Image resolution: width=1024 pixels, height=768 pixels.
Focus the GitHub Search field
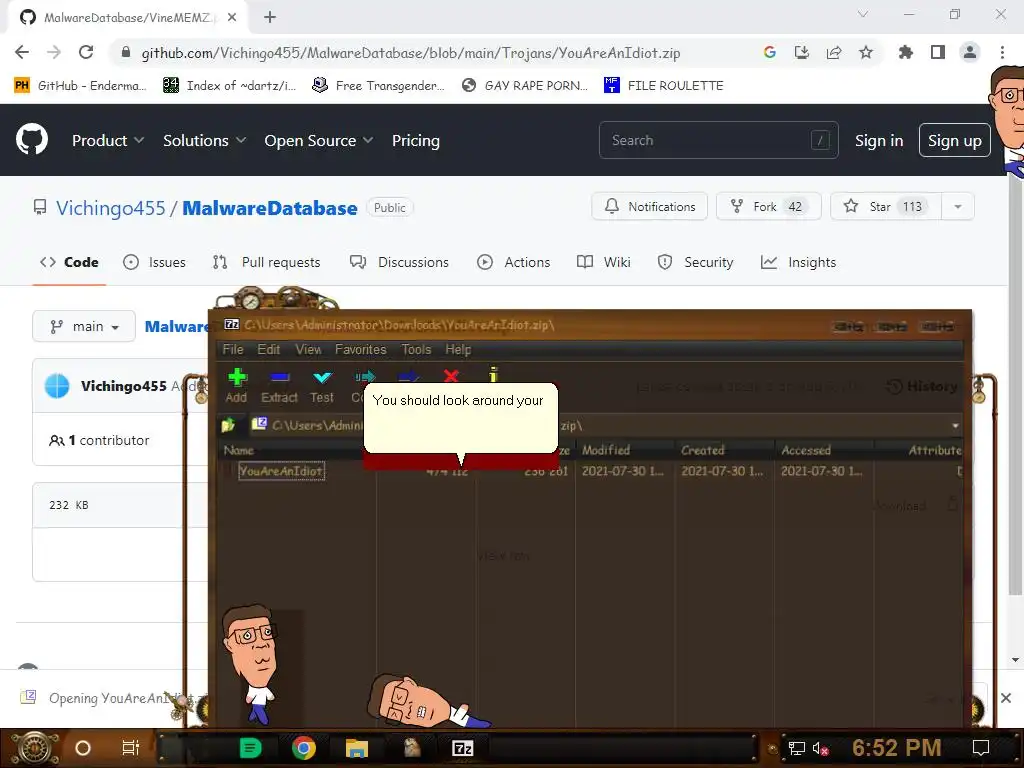(x=718, y=140)
